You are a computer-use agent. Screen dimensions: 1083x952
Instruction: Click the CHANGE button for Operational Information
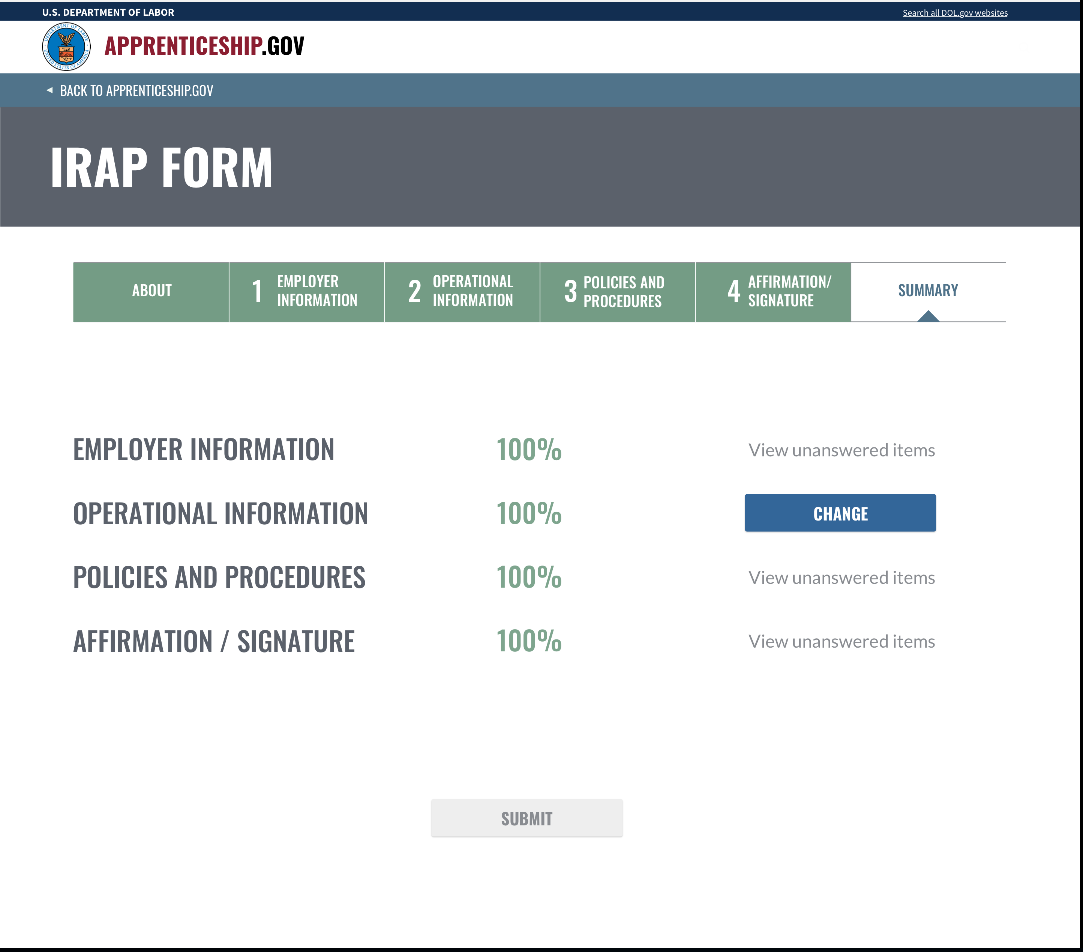click(x=840, y=513)
